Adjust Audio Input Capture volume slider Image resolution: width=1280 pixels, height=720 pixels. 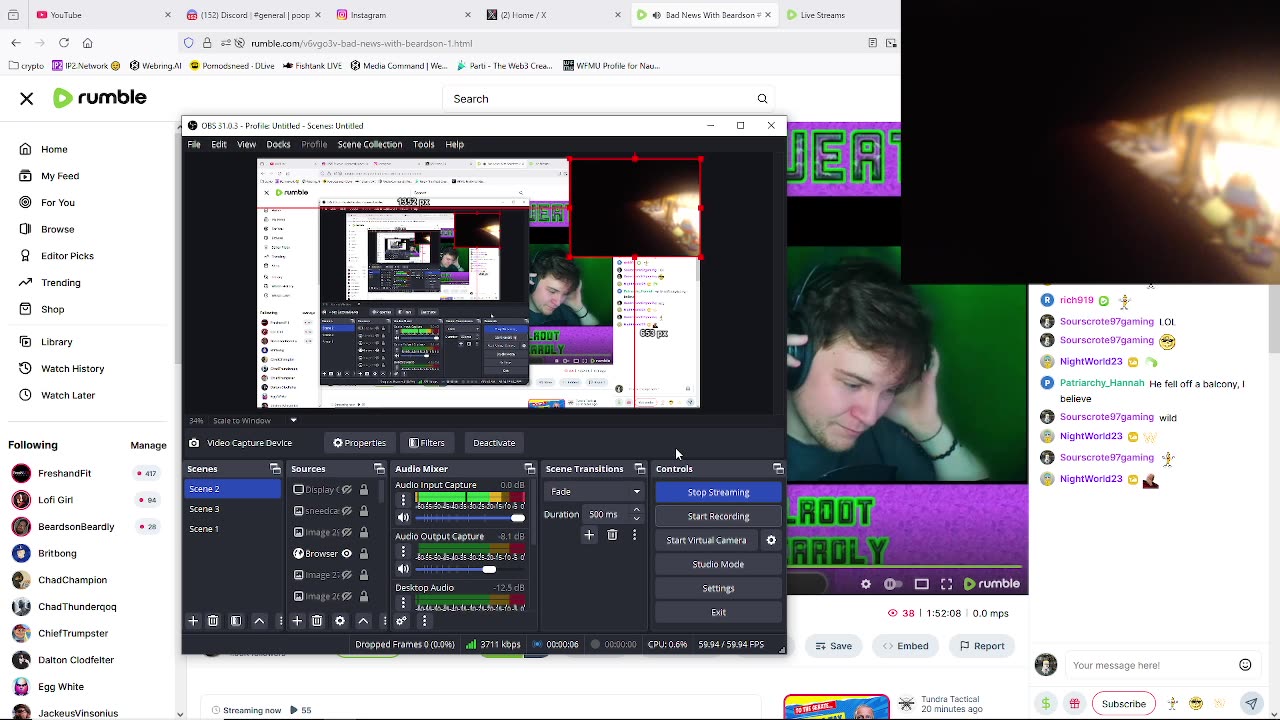pyautogui.click(x=470, y=518)
